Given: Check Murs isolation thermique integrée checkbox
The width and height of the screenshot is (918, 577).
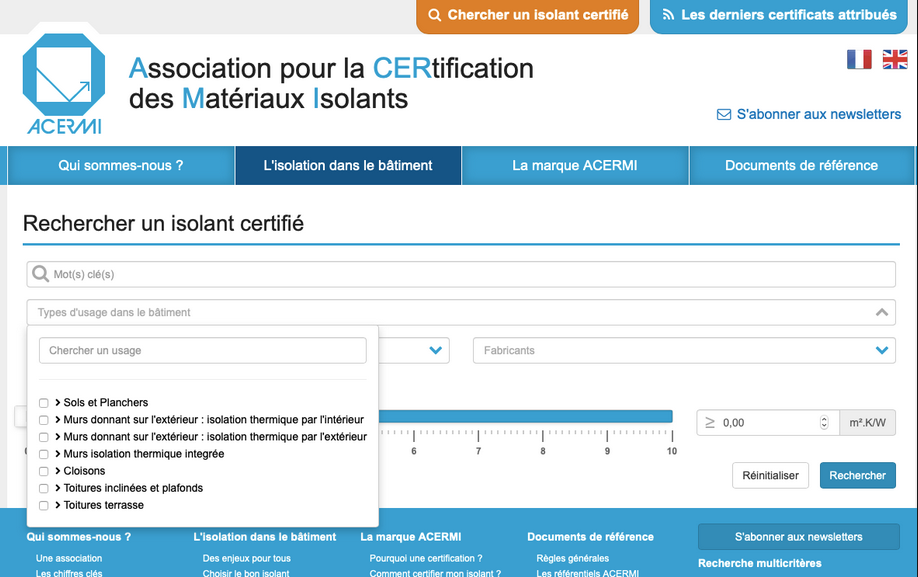Looking at the screenshot, I should pos(44,454).
